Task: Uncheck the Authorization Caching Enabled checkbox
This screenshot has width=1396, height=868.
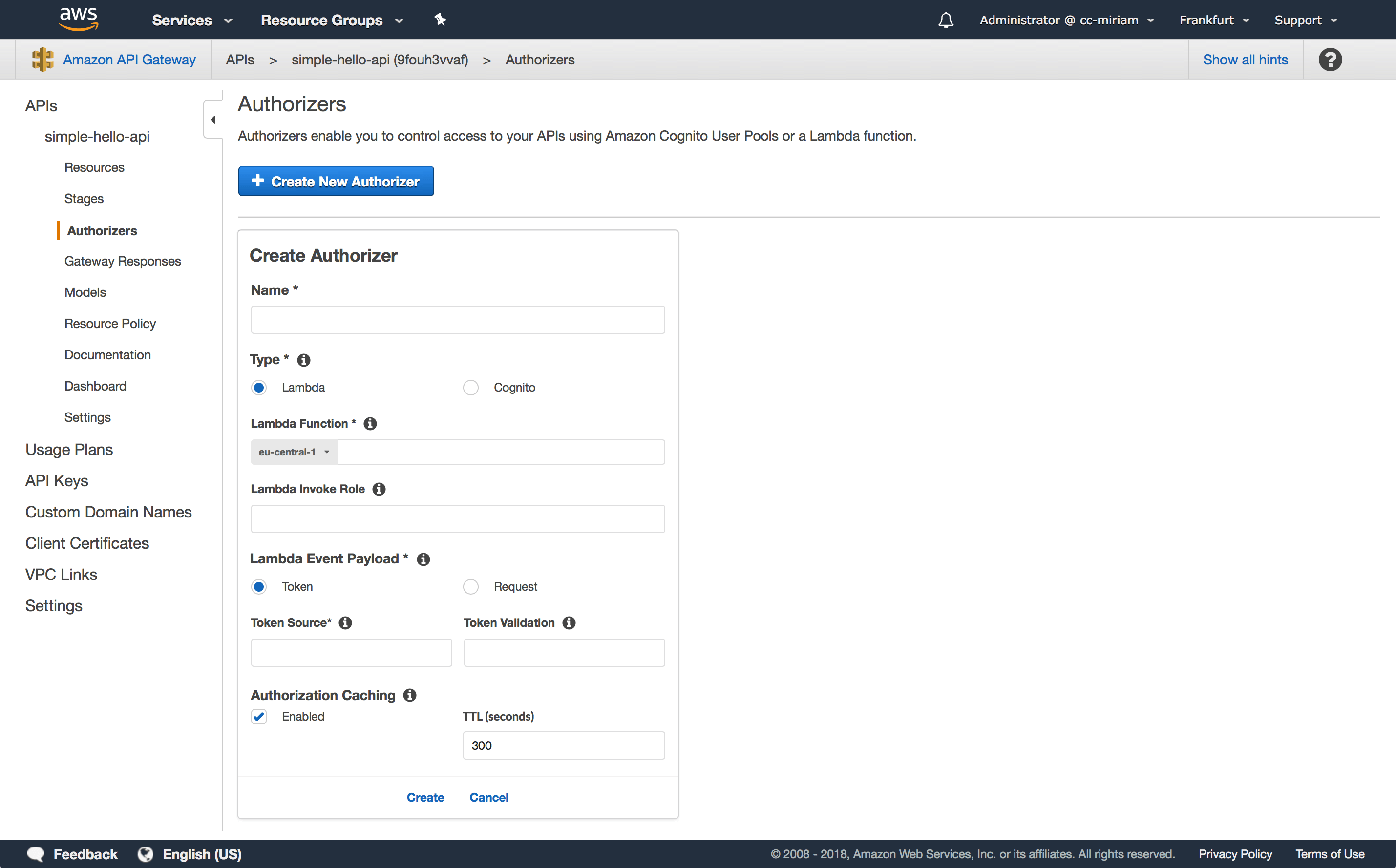Action: point(259,717)
